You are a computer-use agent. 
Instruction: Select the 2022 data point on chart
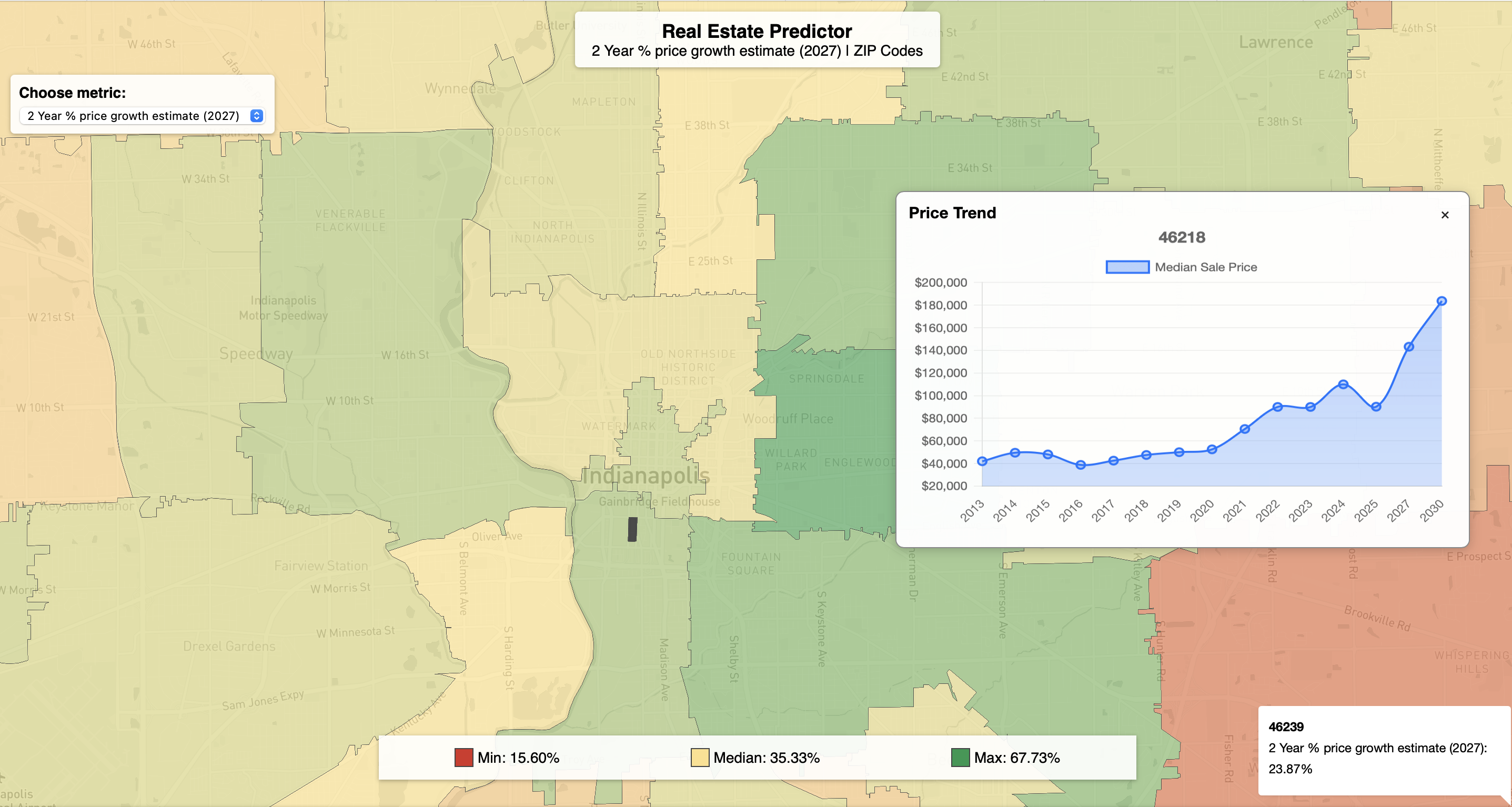click(1277, 407)
